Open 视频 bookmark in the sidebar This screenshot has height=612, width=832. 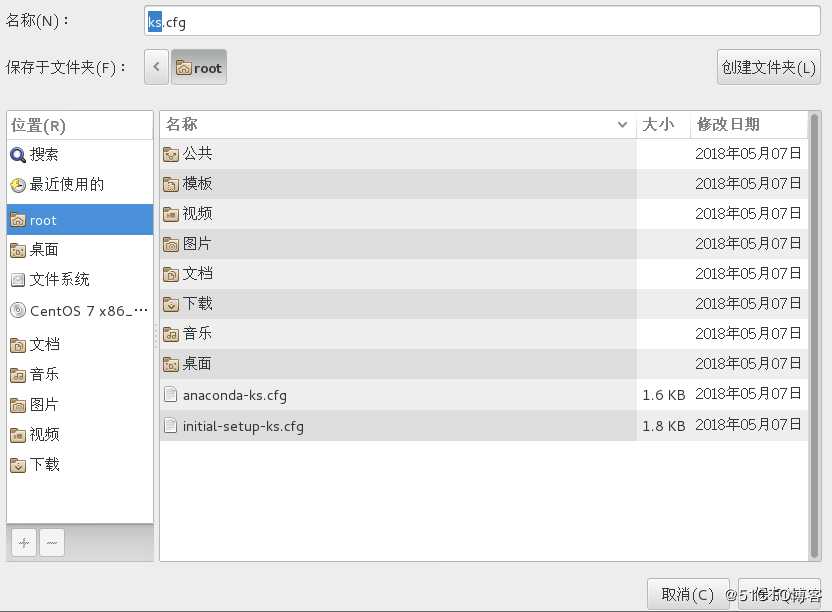point(80,435)
